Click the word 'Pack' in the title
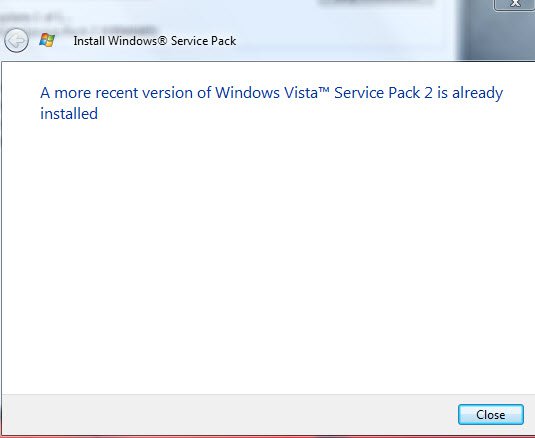Screen dimensions: 535x438 (223, 41)
